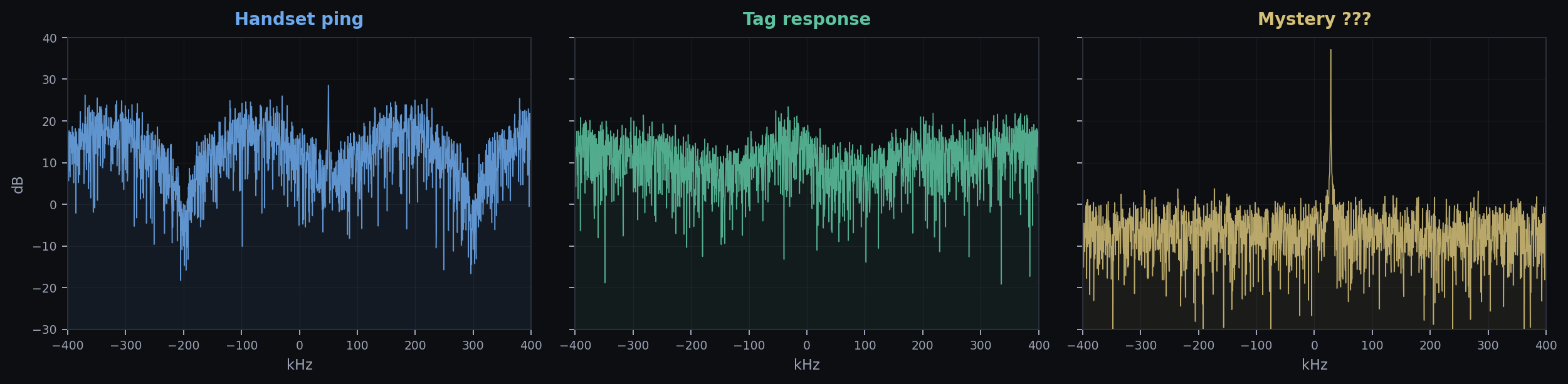Click the 20 tick label on dB axis

[50, 122]
